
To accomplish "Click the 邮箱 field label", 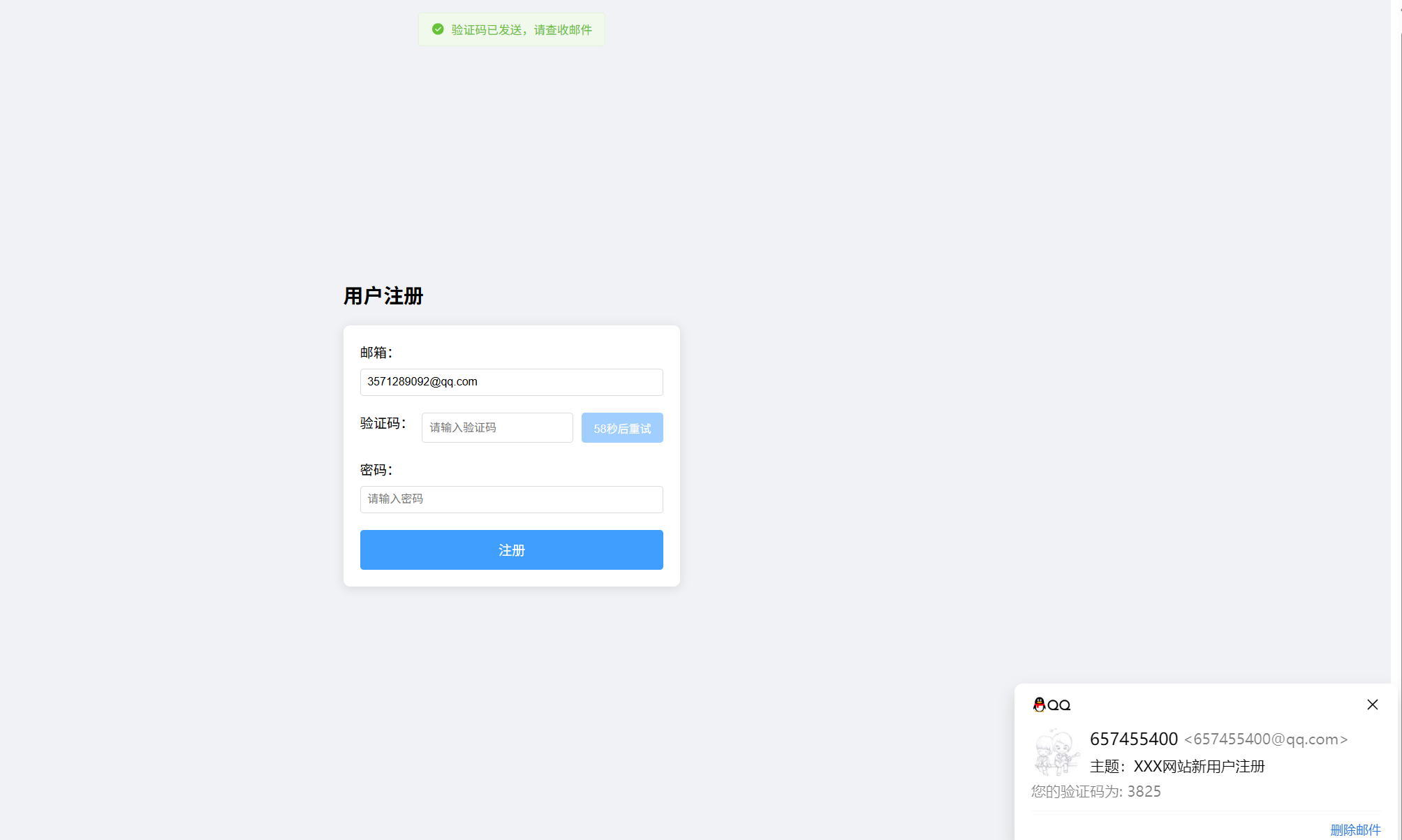I will click(x=376, y=353).
